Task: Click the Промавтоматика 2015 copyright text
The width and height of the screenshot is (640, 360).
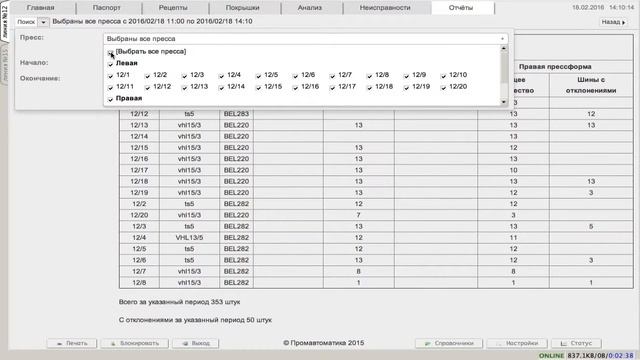Action: coord(324,343)
